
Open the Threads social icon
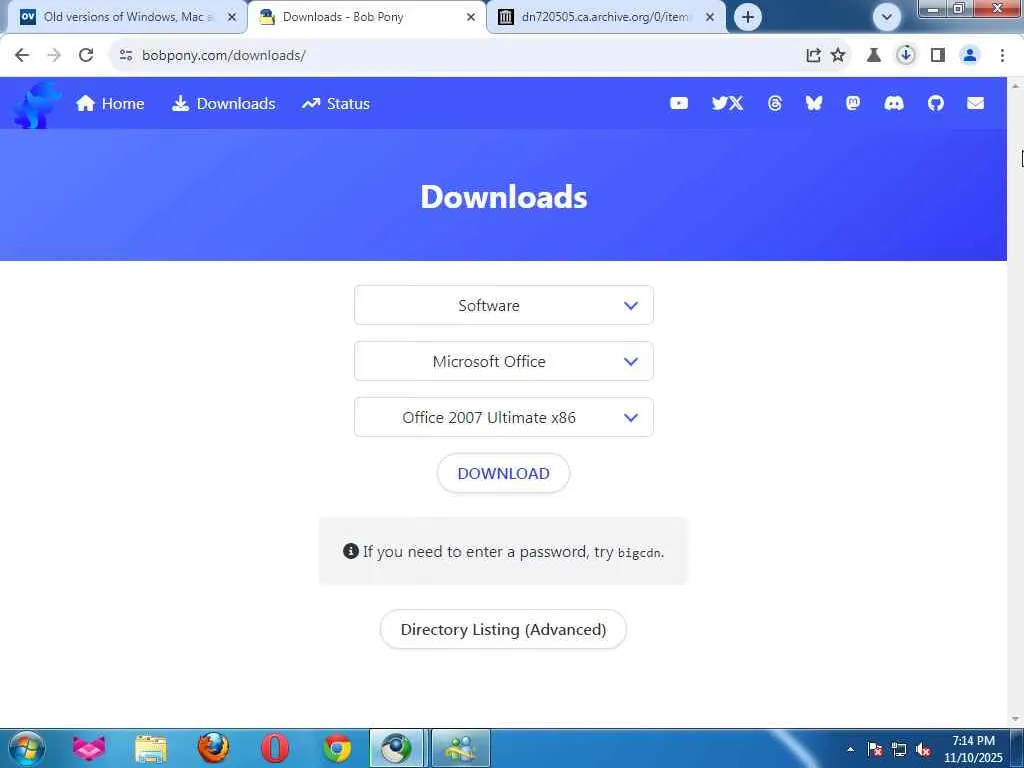tap(775, 103)
